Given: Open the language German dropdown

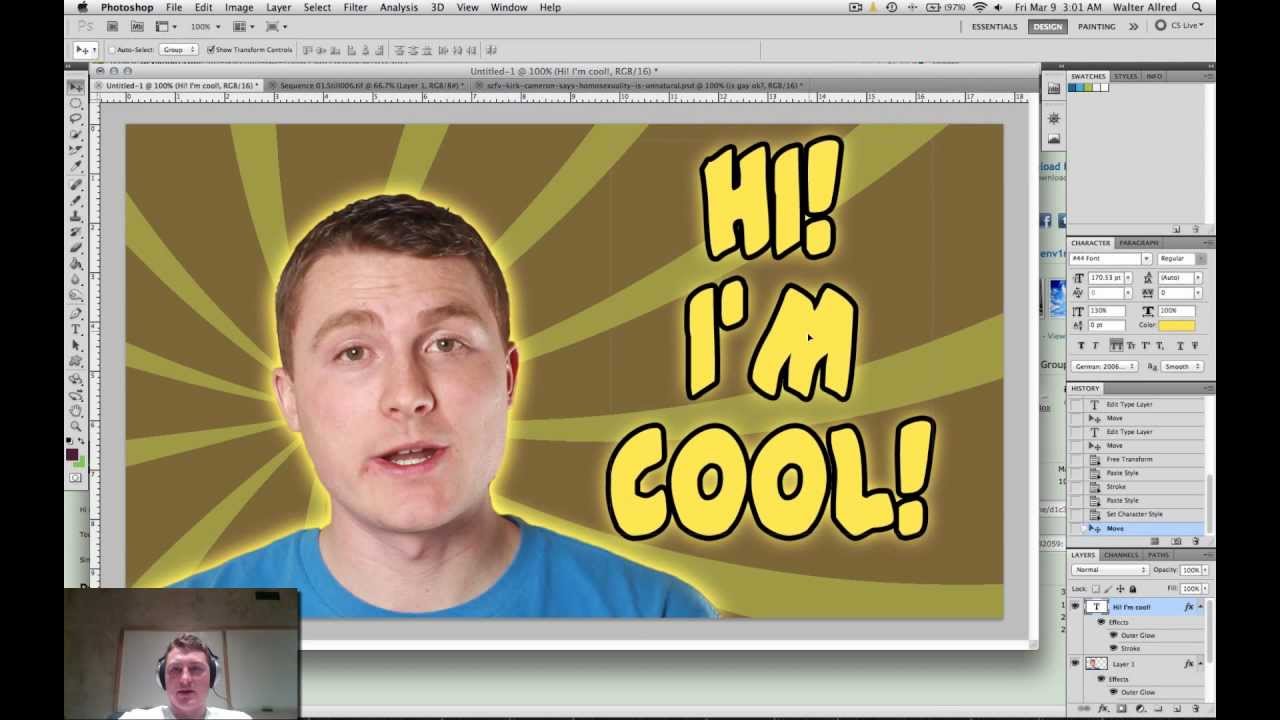Looking at the screenshot, I should coord(1105,367).
